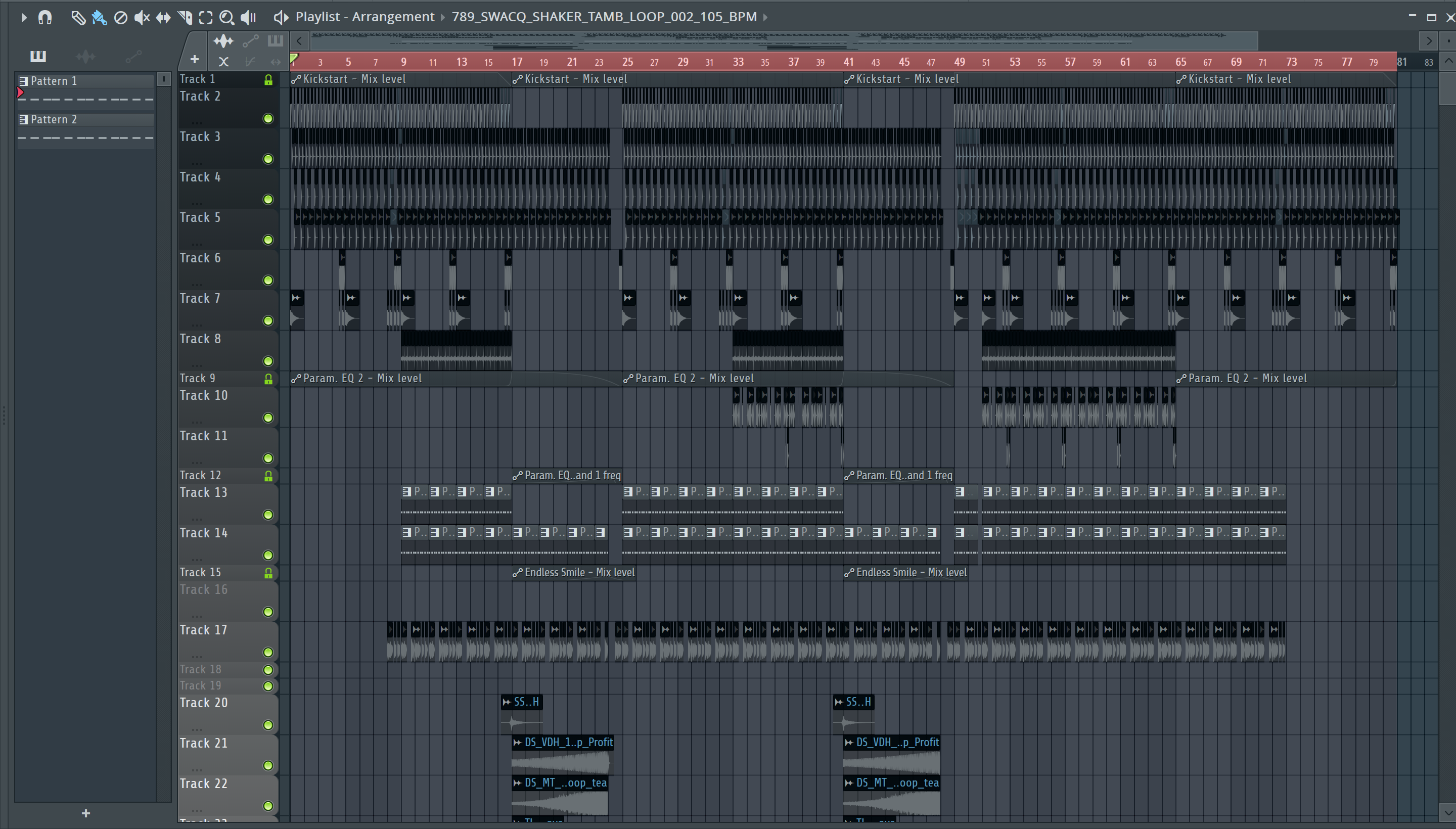Add a new pattern with bottom plus button
The width and height of the screenshot is (1456, 829).
86,814
